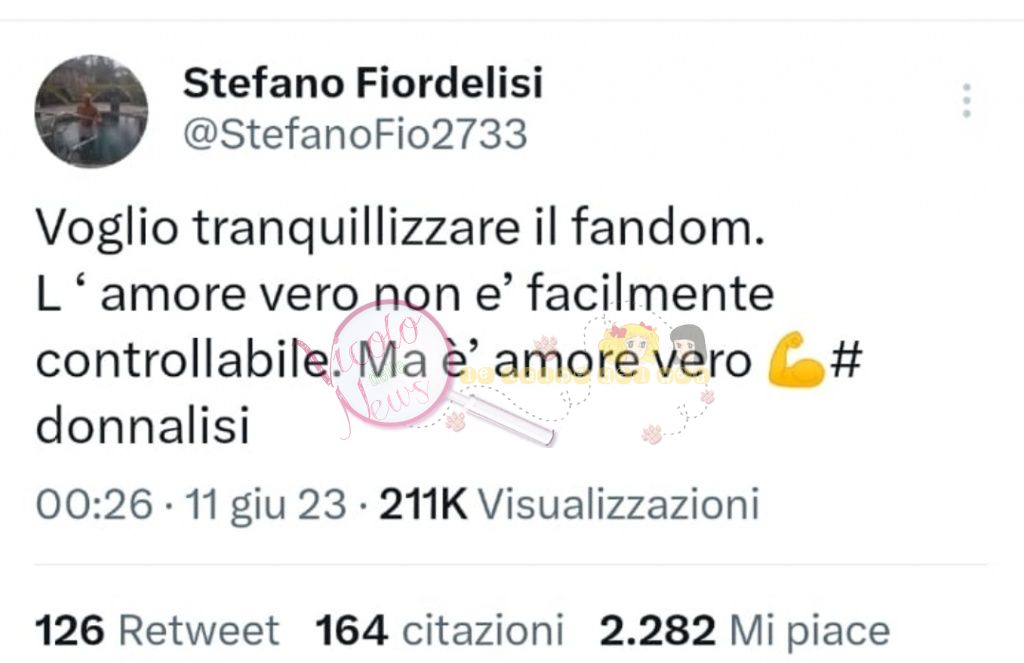Viewport: 1024px width, 663px height.
Task: Click the flexed biceps emoji
Action: 795,359
